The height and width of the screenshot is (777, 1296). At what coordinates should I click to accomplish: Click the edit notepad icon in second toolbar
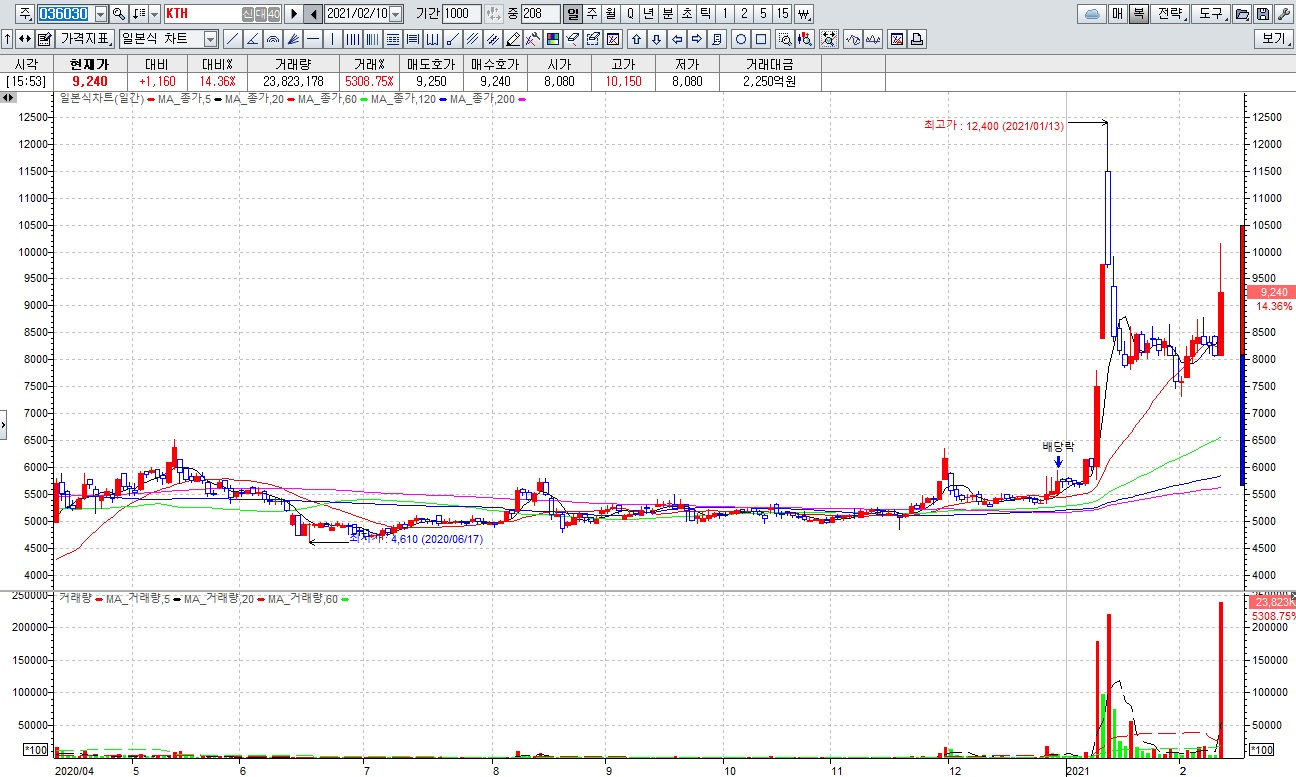[x=45, y=40]
